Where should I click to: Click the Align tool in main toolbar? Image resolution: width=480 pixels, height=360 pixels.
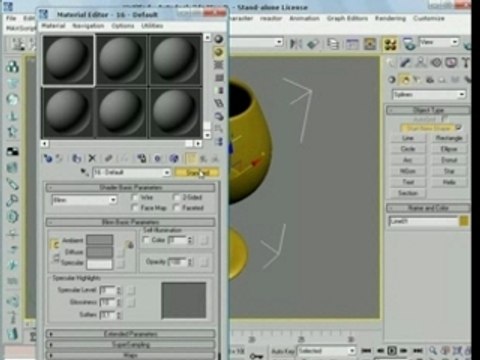coord(313,44)
